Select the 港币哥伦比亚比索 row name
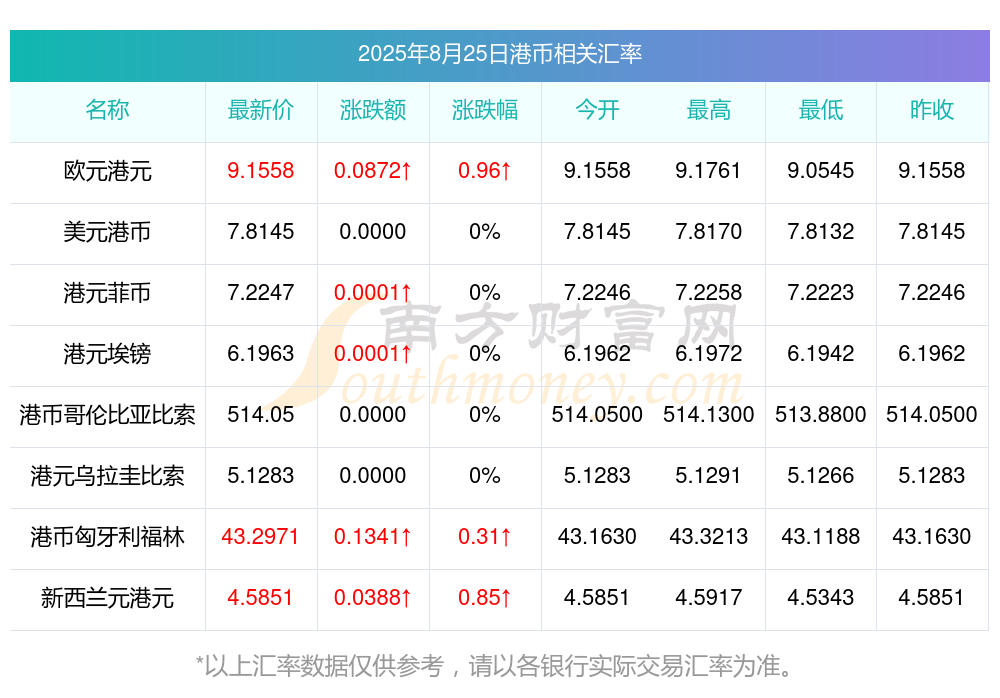 (107, 415)
